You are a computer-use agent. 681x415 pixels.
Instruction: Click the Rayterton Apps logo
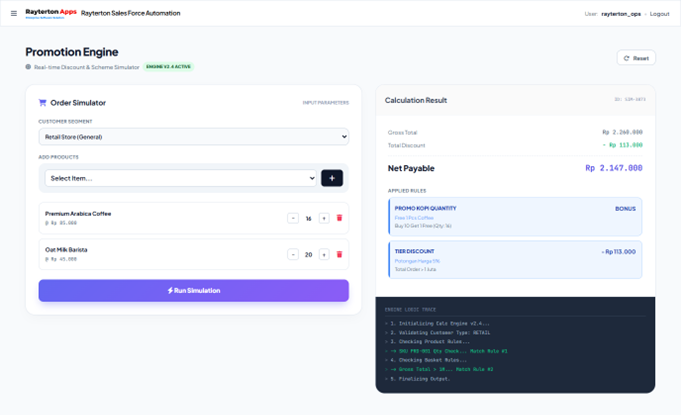click(50, 13)
